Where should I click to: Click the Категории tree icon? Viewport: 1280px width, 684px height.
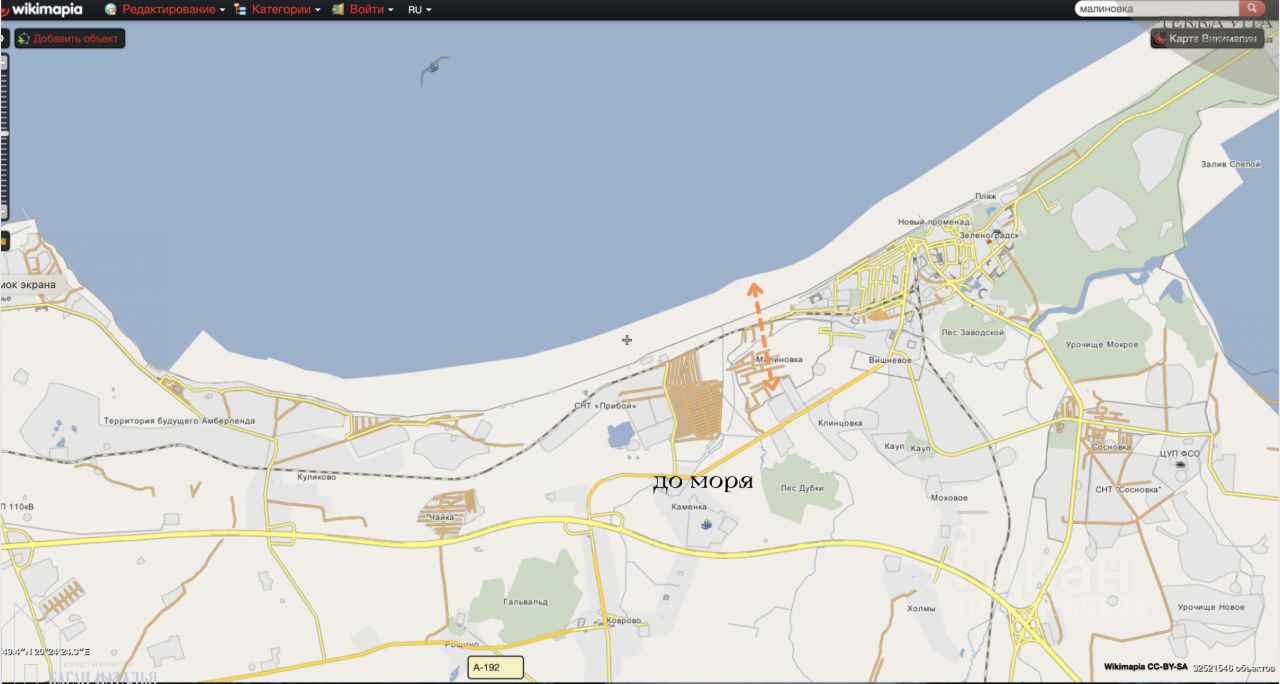click(x=240, y=9)
